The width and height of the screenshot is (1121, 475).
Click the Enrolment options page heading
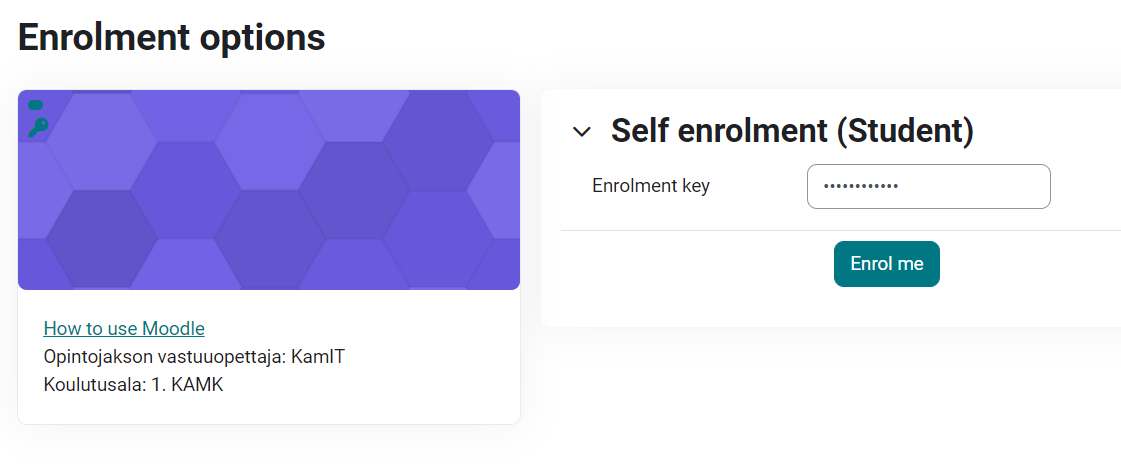pyautogui.click(x=172, y=37)
